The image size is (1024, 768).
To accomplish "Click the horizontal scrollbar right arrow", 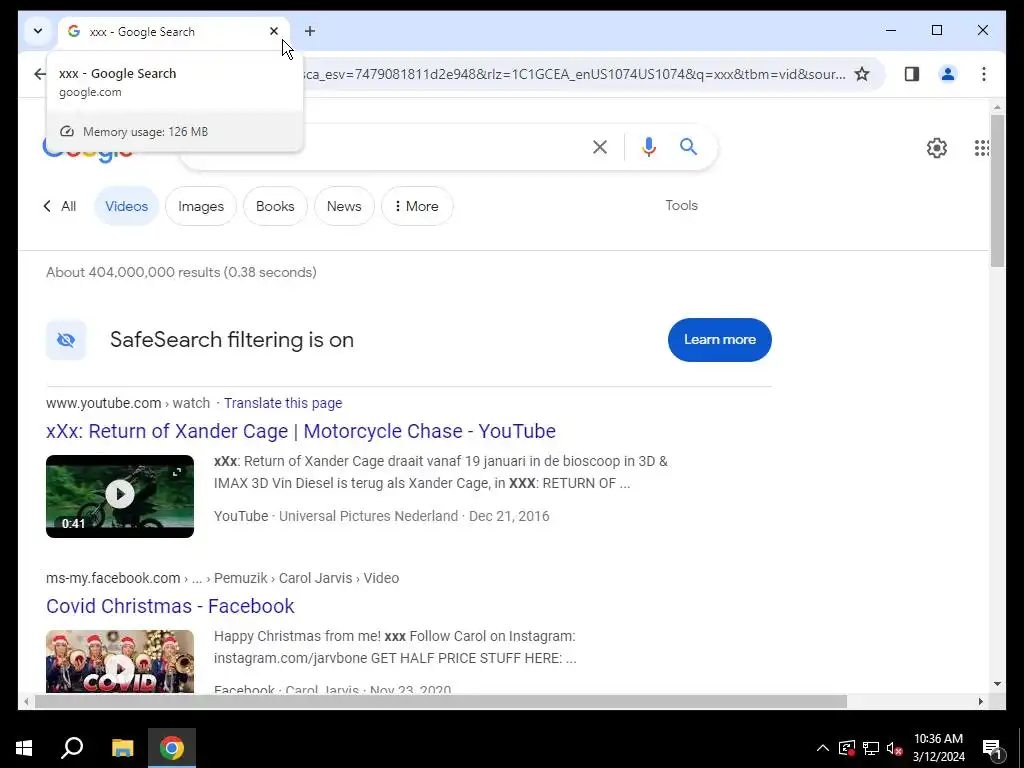I will click(x=980, y=701).
